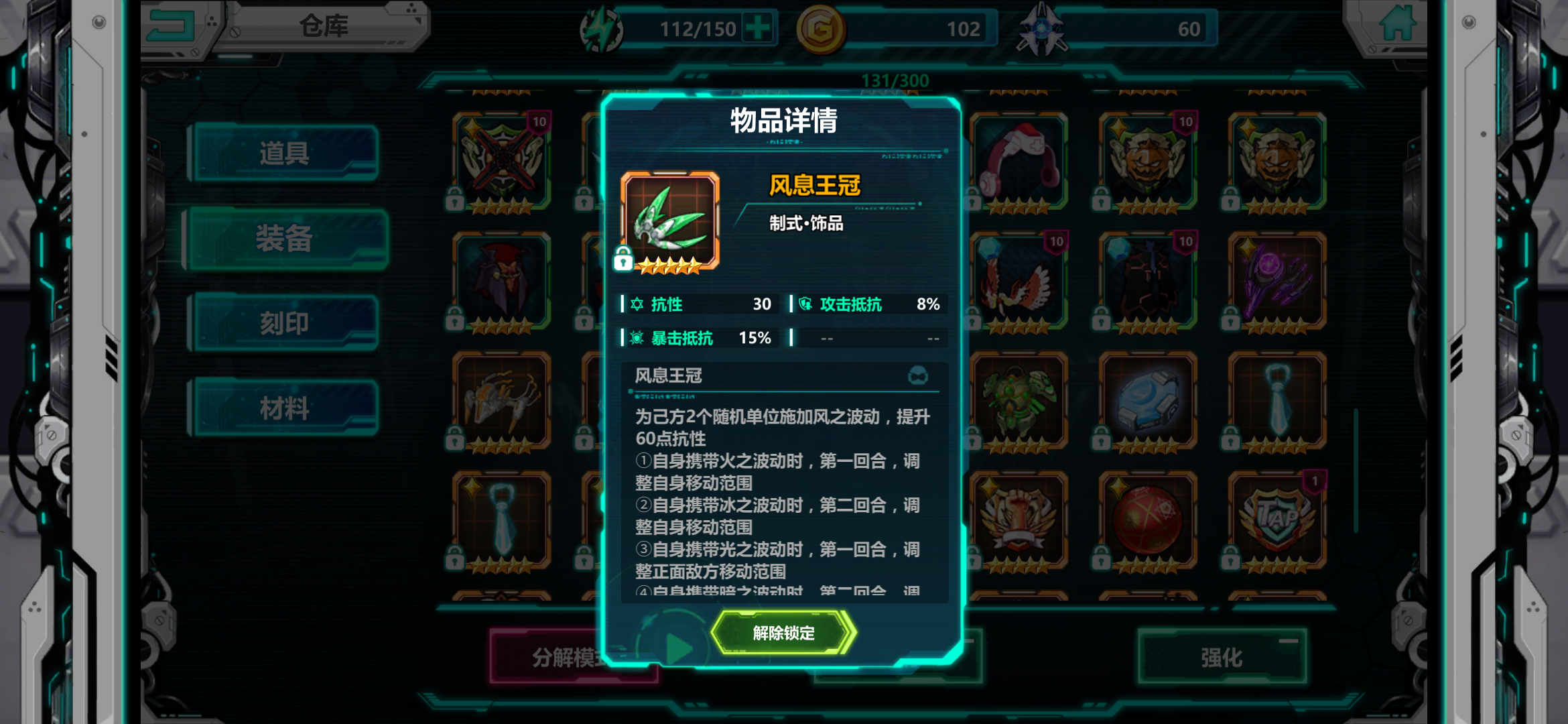Select the purple crystal weapon thumbnail
The width and height of the screenshot is (1568, 724).
(x=1277, y=282)
